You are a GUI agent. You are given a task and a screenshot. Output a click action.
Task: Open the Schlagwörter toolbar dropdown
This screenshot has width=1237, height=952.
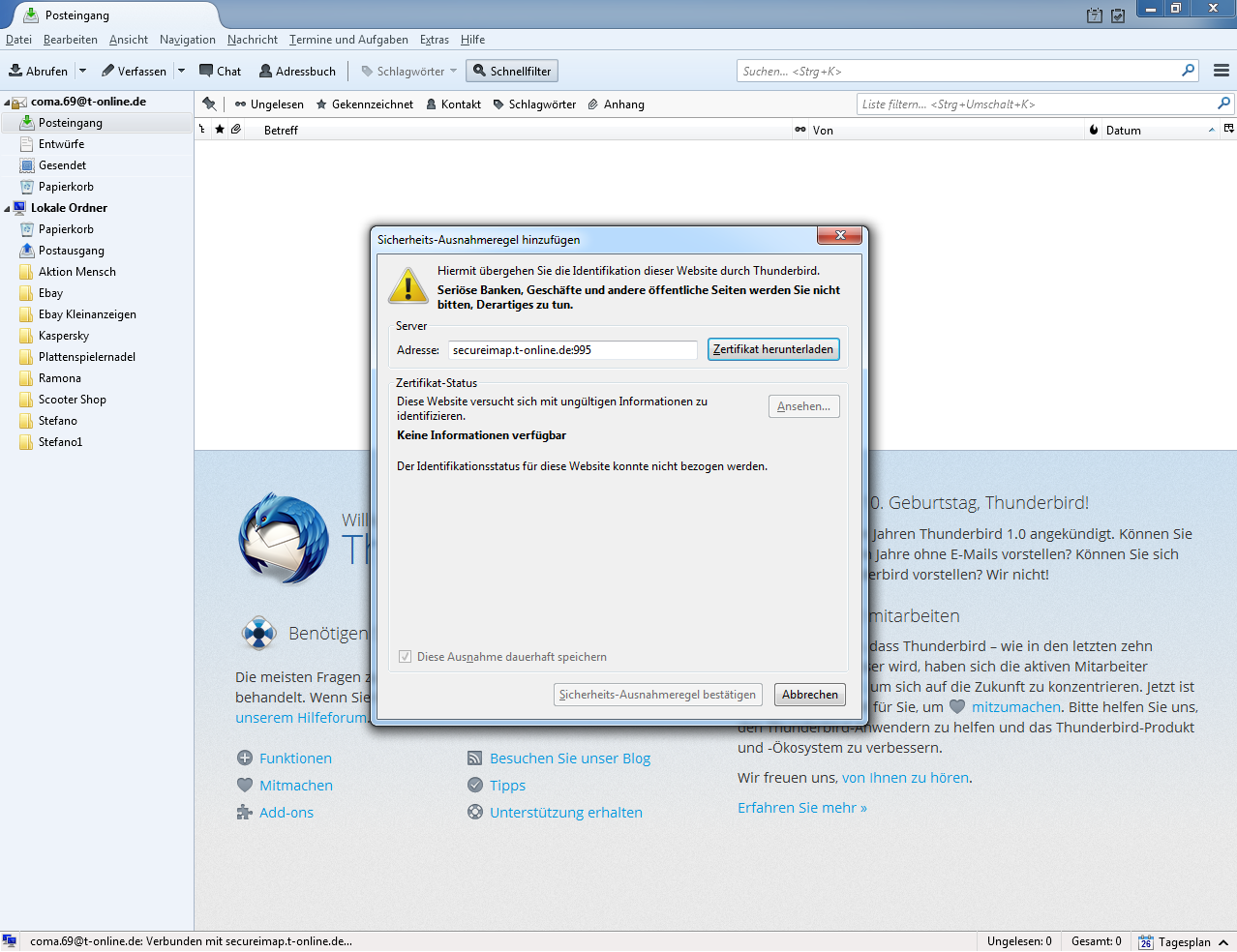408,71
